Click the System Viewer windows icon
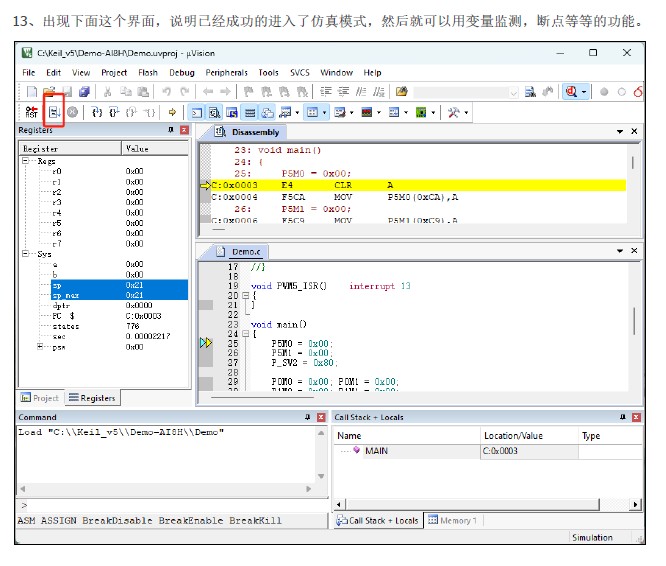This screenshot has width=666, height=566. 421,113
